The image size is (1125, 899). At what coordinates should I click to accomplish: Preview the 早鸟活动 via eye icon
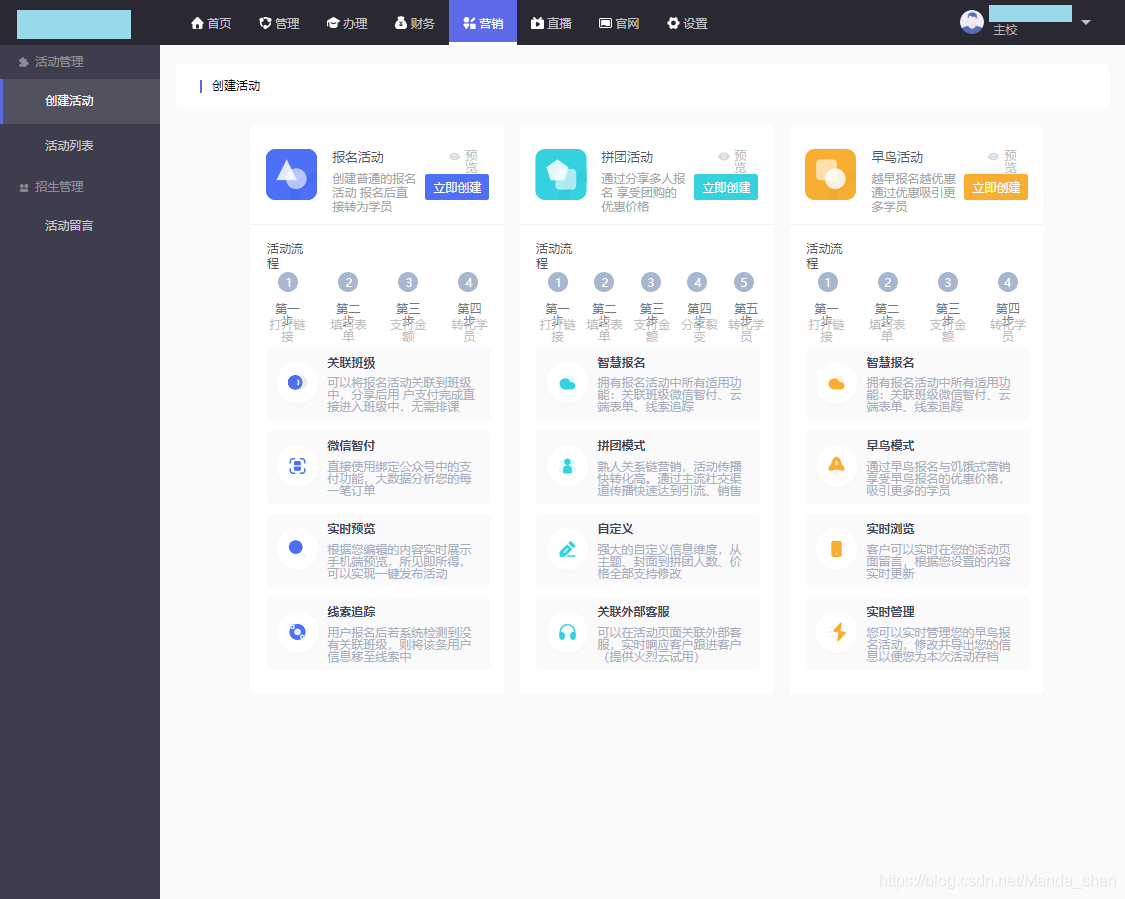pyautogui.click(x=993, y=156)
